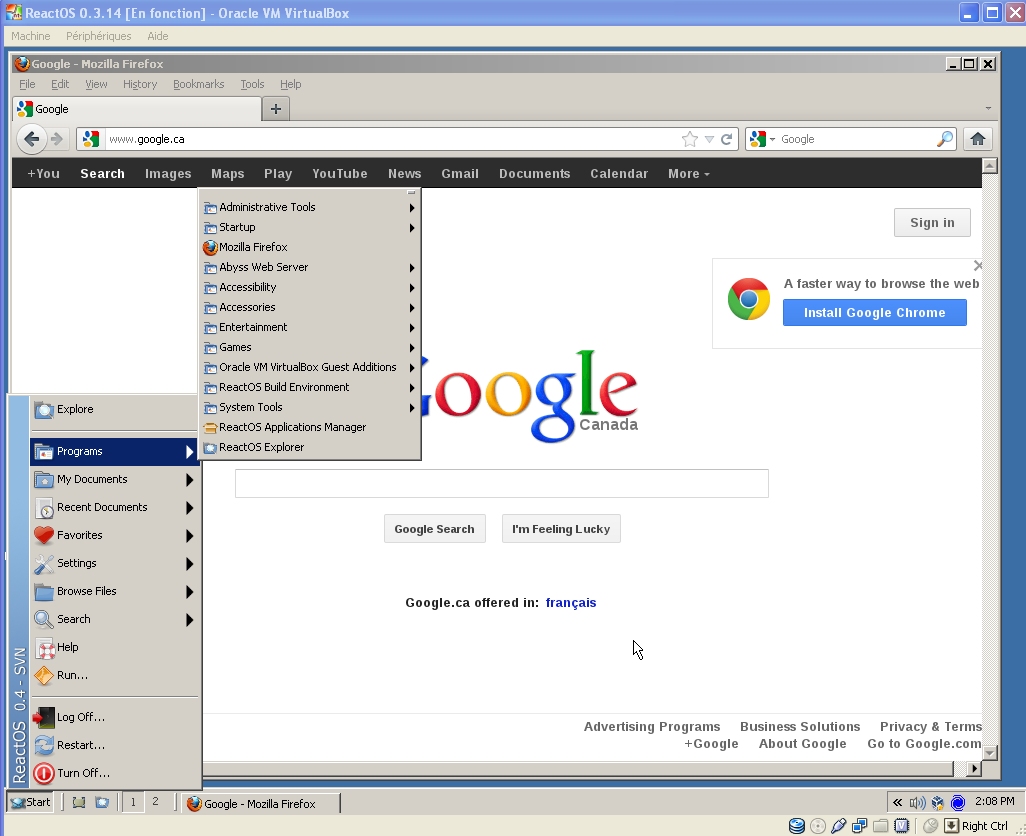1026x836 pixels.
Task: Click Install Google Chrome button
Action: tap(874, 313)
